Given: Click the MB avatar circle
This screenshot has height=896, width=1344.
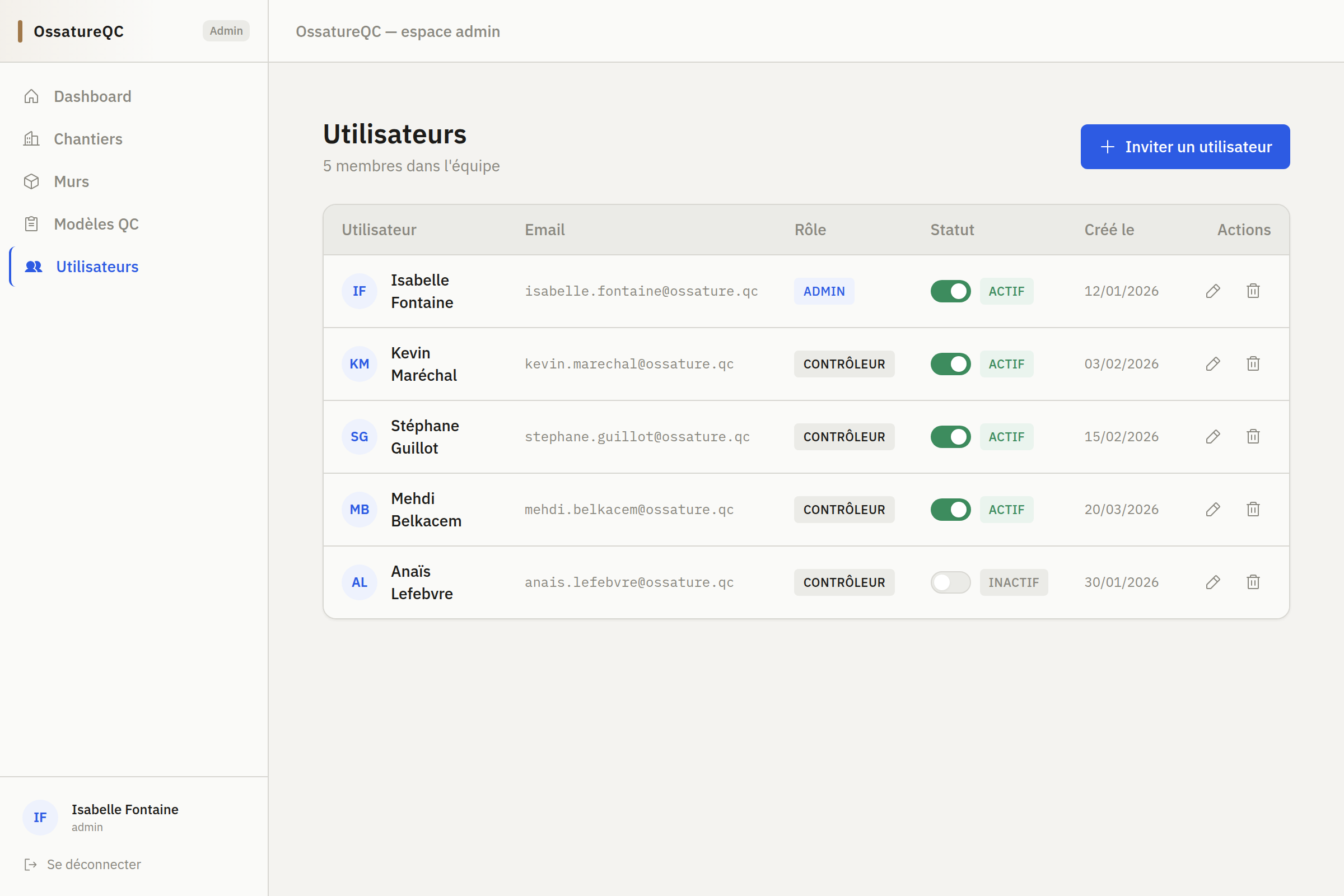Looking at the screenshot, I should [x=360, y=509].
